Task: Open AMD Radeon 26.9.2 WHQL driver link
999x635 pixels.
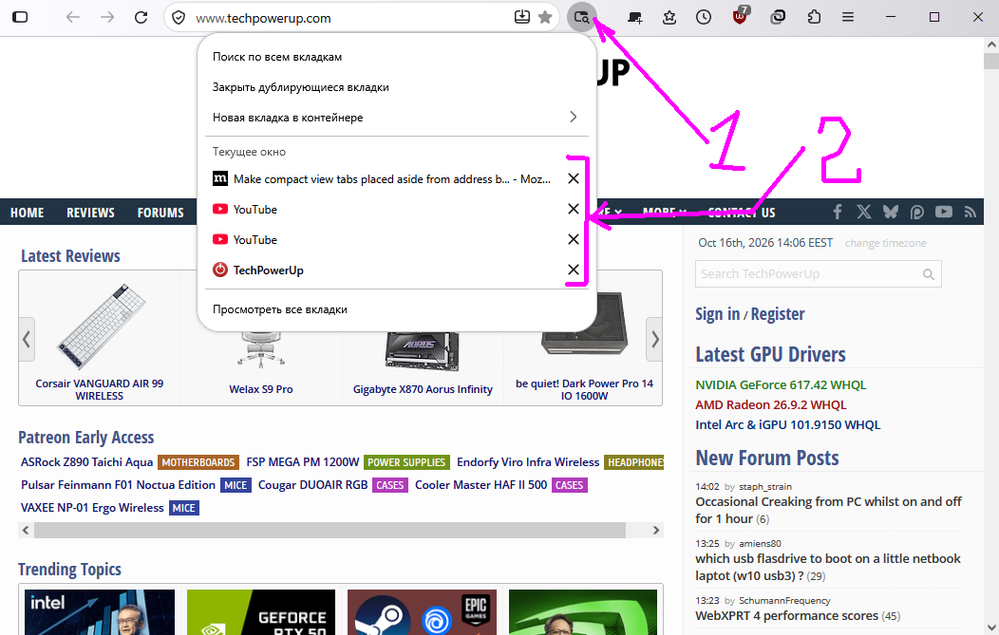Action: [x=771, y=404]
